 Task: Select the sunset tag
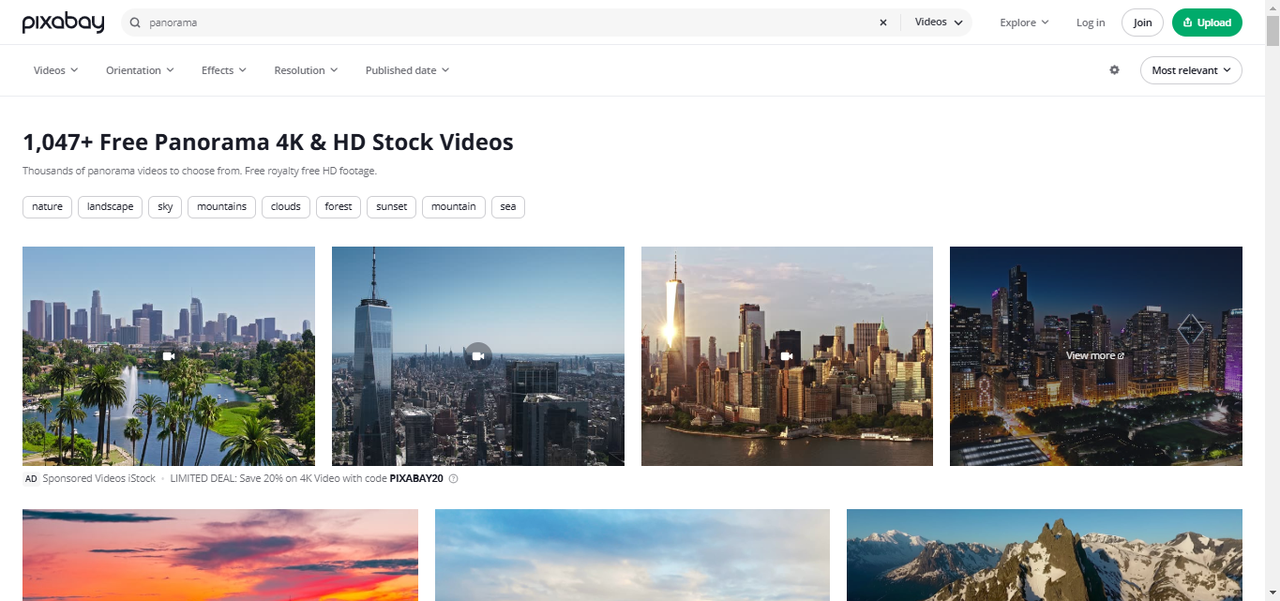click(x=392, y=207)
